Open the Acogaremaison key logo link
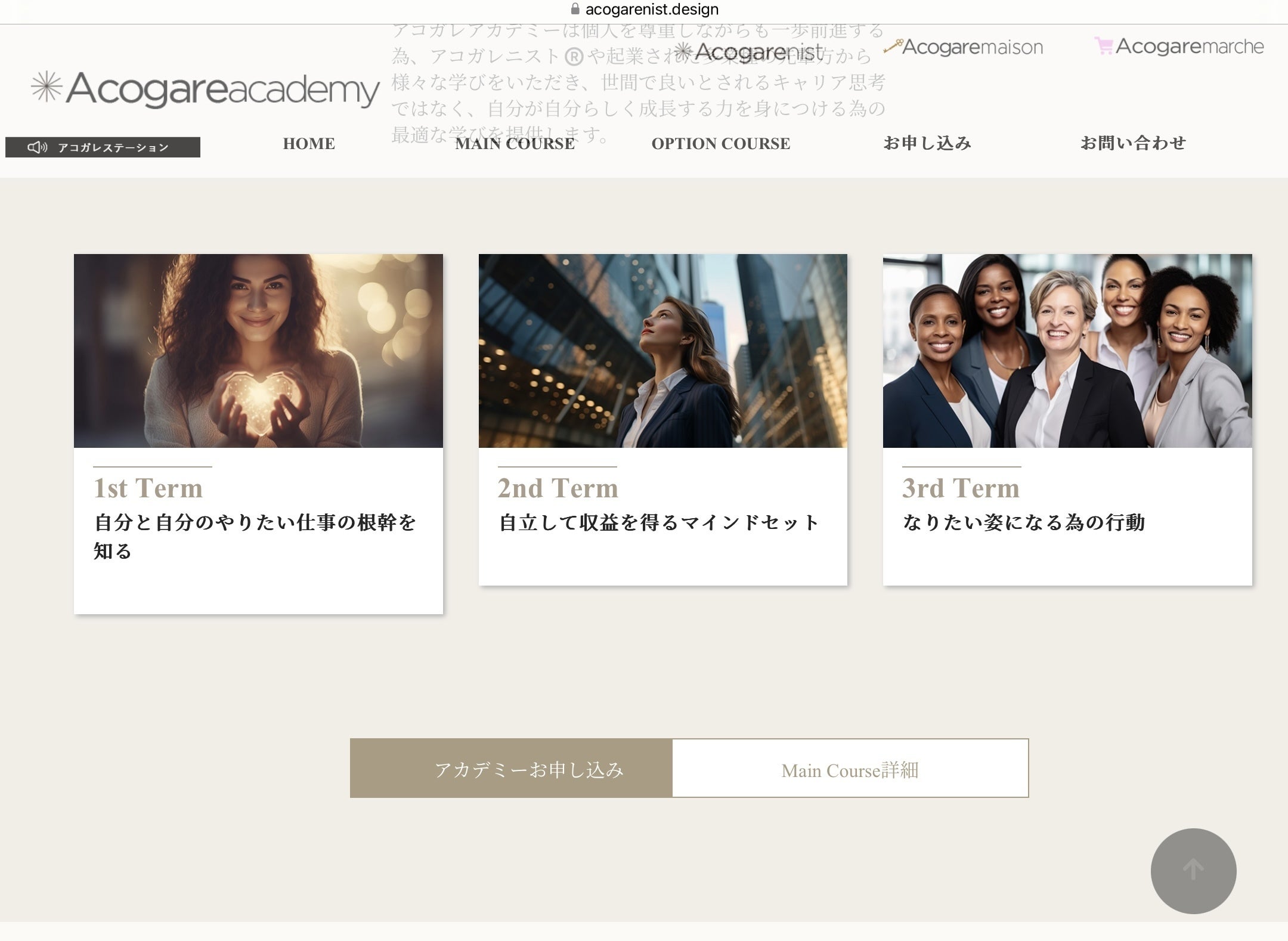Viewport: 1288px width, 941px height. (964, 47)
